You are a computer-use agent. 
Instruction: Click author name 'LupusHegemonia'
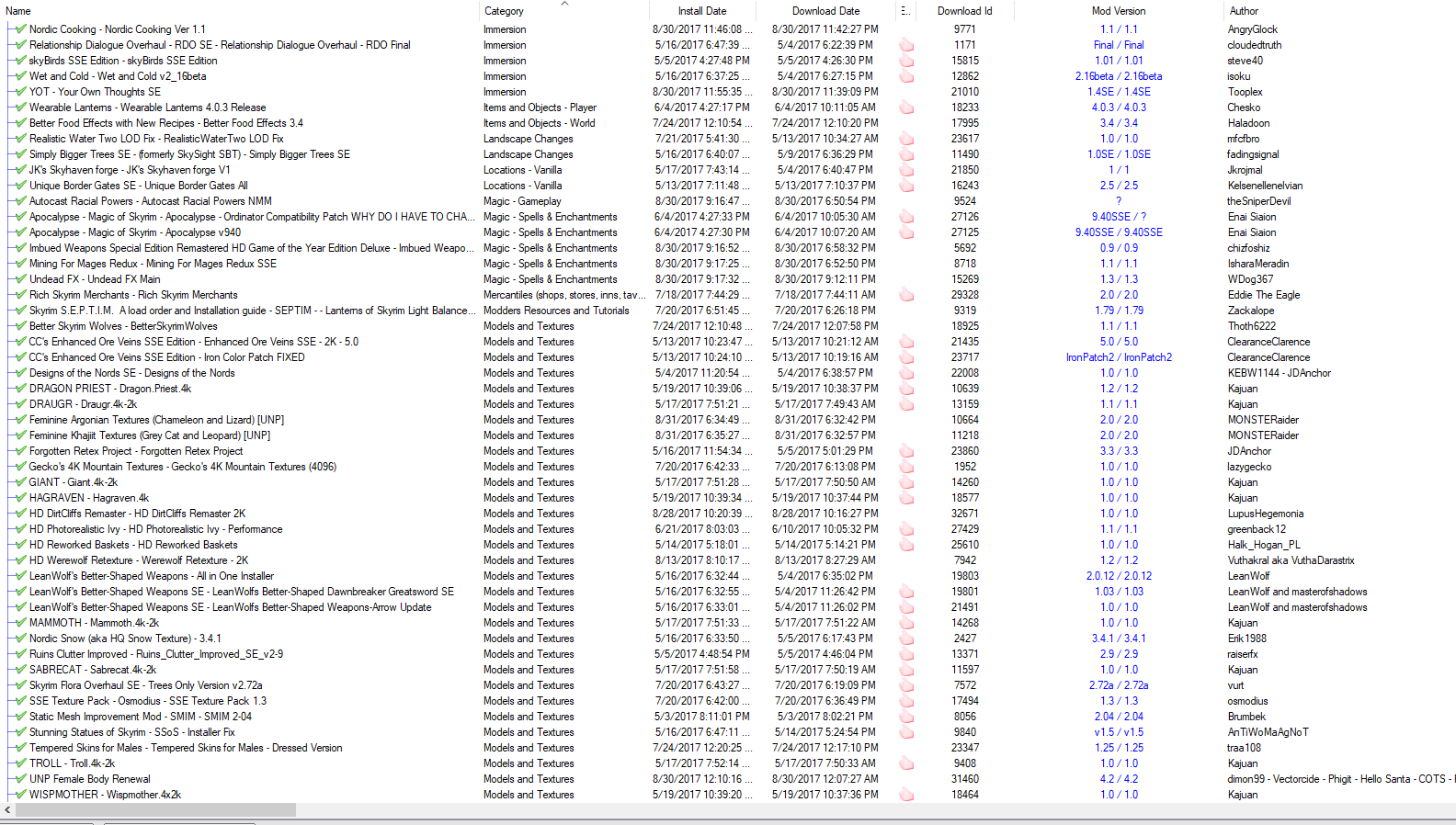[1266, 514]
